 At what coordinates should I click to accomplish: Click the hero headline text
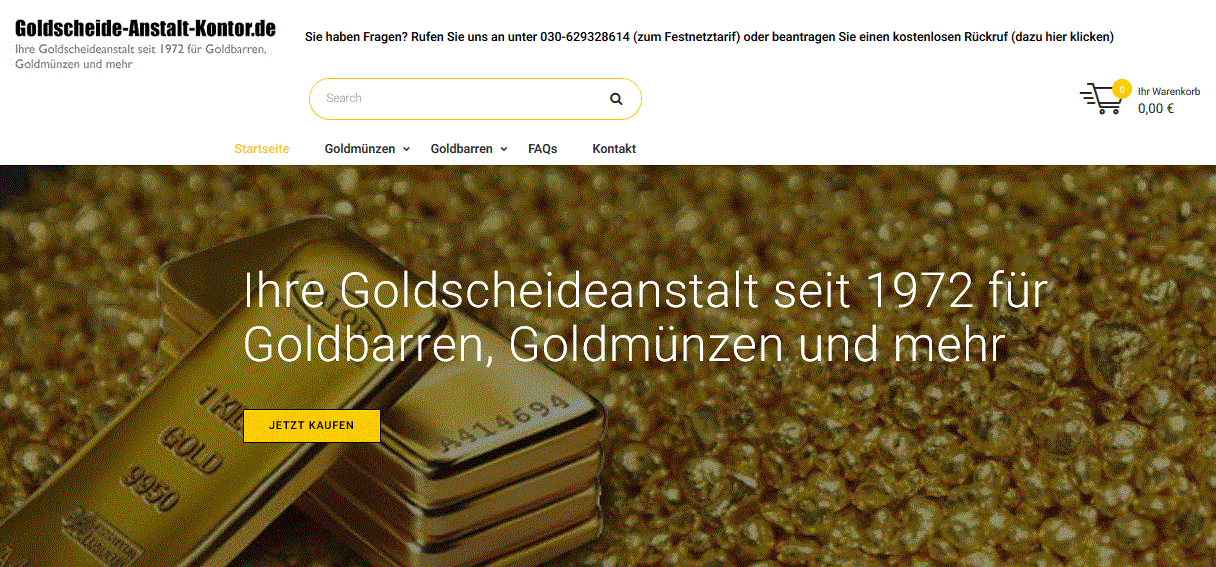coord(645,318)
